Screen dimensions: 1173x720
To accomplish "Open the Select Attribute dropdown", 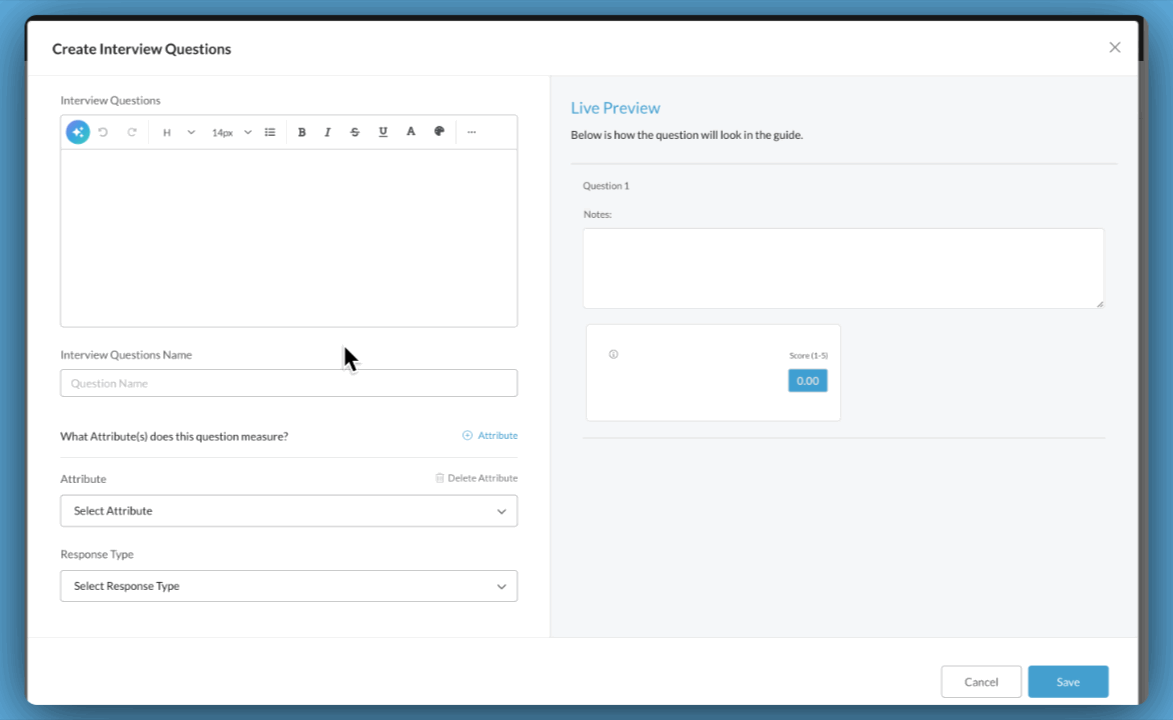I will (x=288, y=510).
